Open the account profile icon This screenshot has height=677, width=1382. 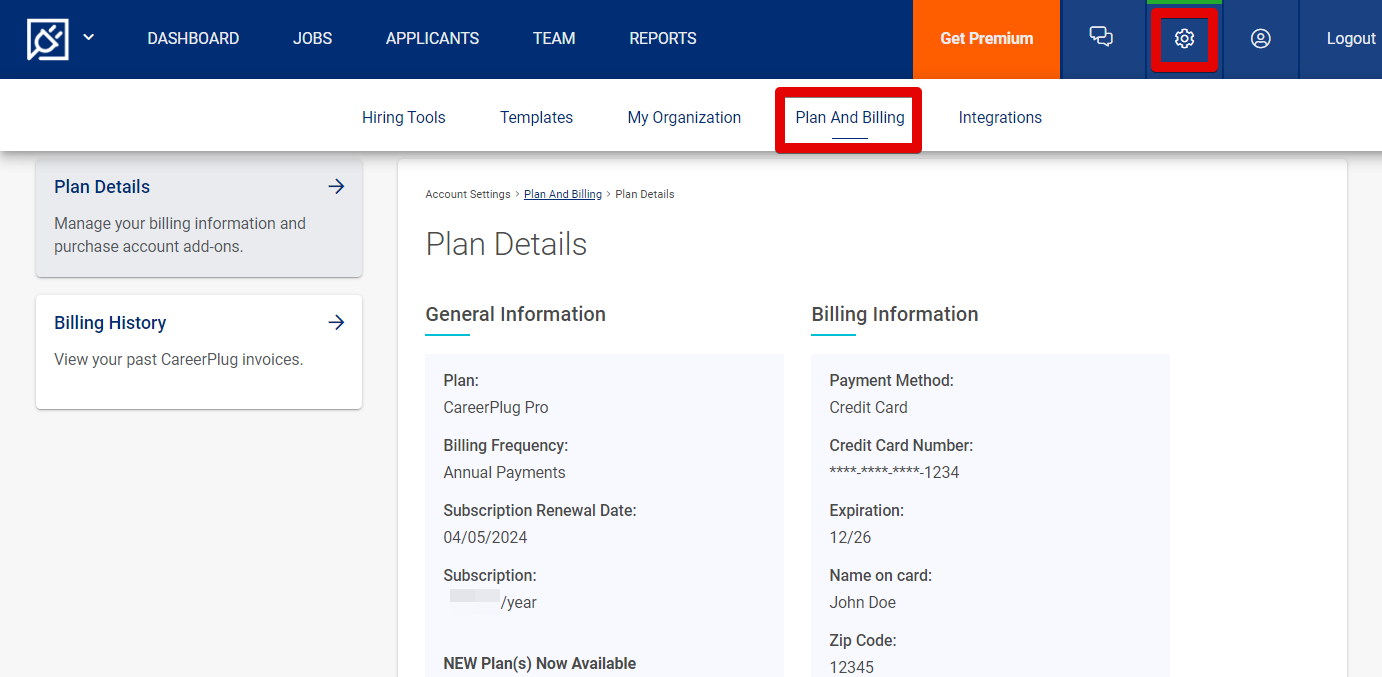1260,38
